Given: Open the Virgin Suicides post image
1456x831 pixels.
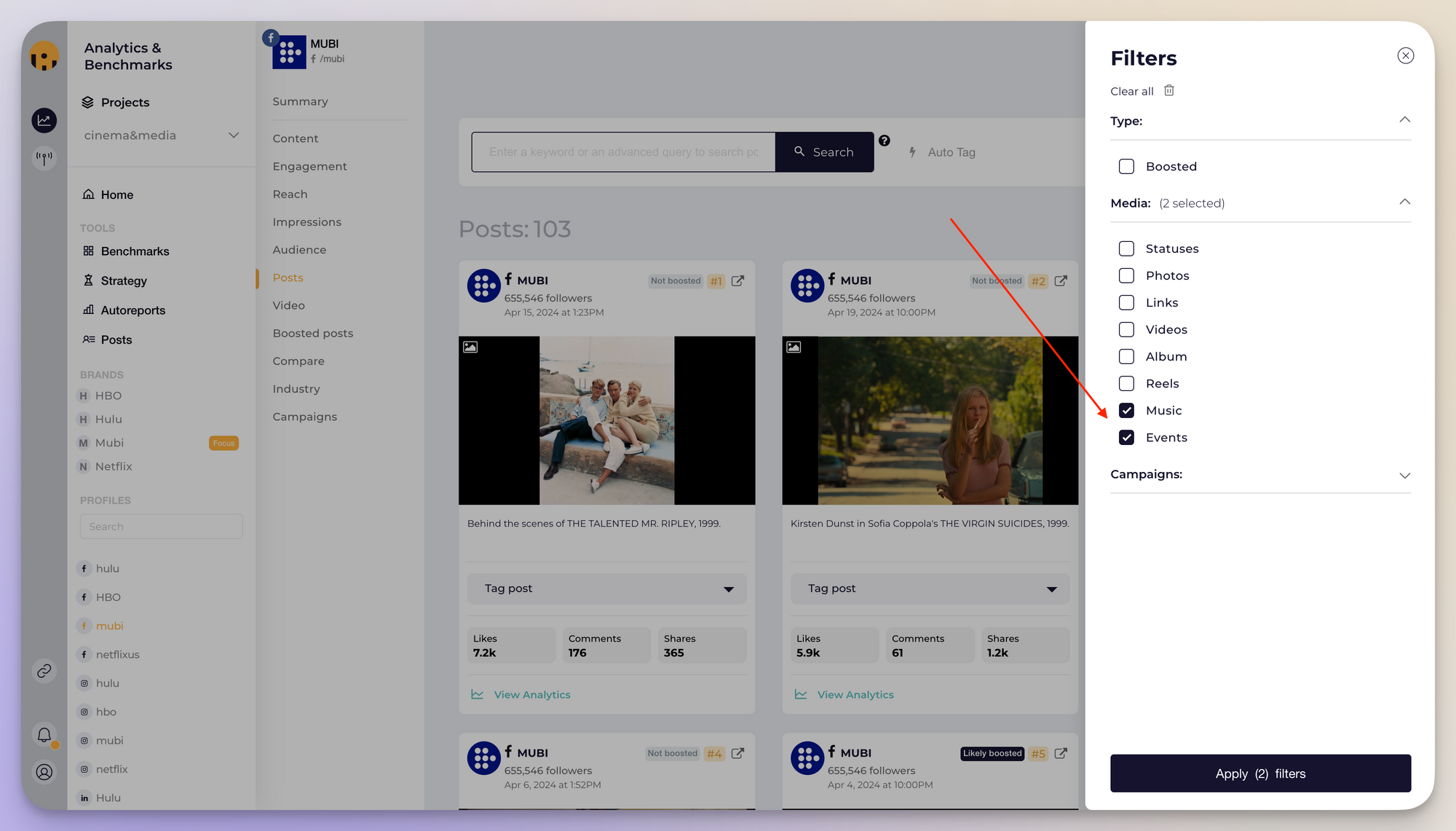Looking at the screenshot, I should (930, 420).
